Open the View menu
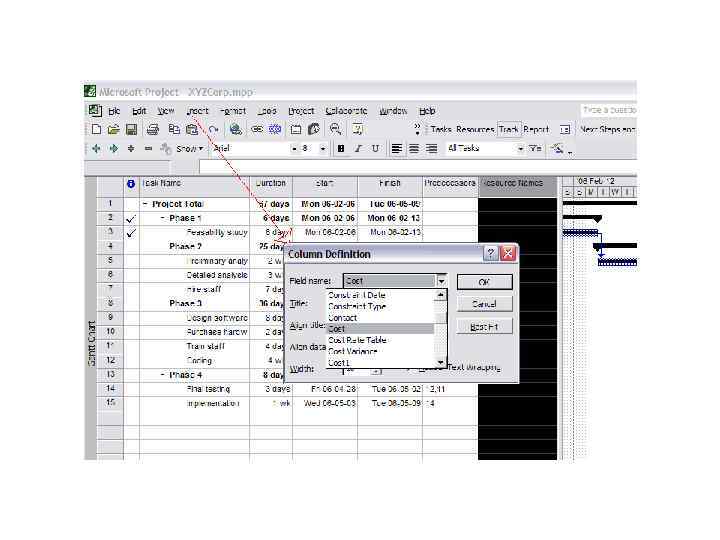This screenshot has width=720, height=540. point(166,111)
